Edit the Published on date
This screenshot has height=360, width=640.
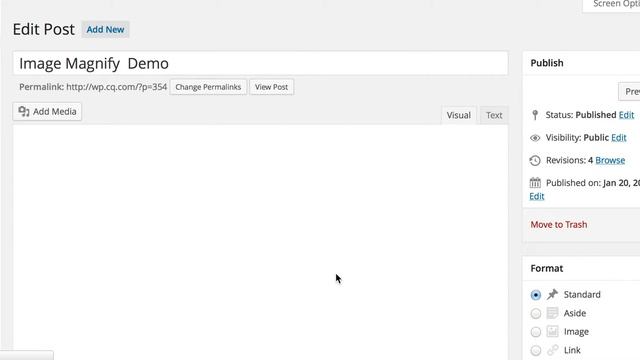537,196
